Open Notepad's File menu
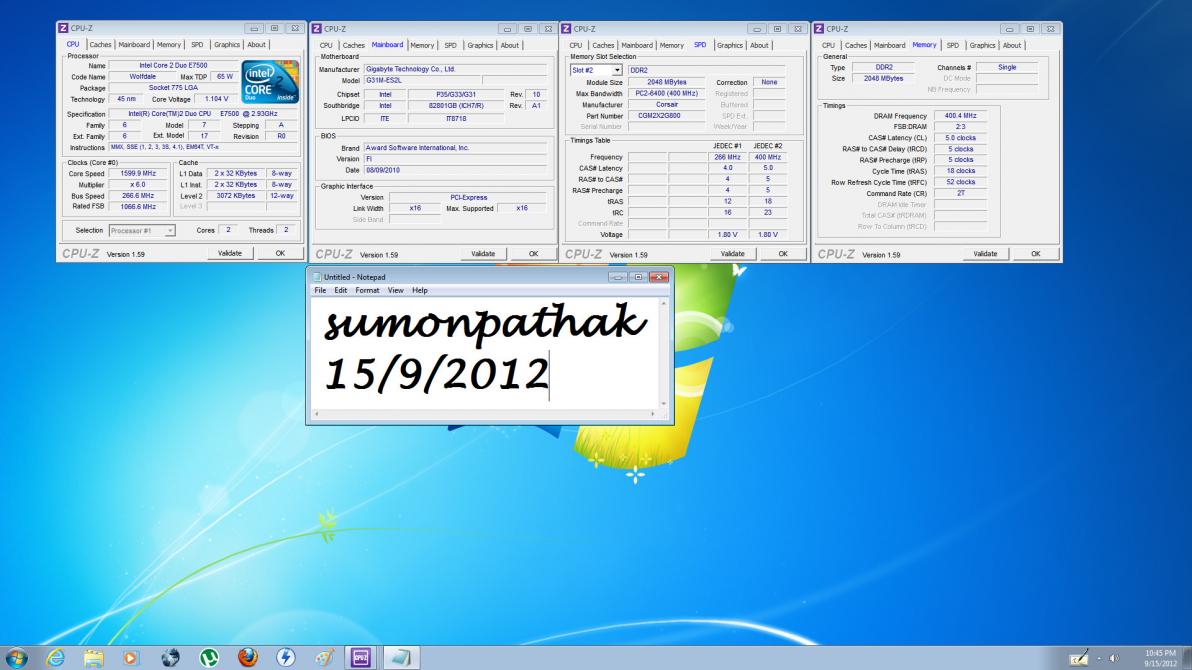Screen dimensions: 1192x670 pyautogui.click(x=320, y=291)
